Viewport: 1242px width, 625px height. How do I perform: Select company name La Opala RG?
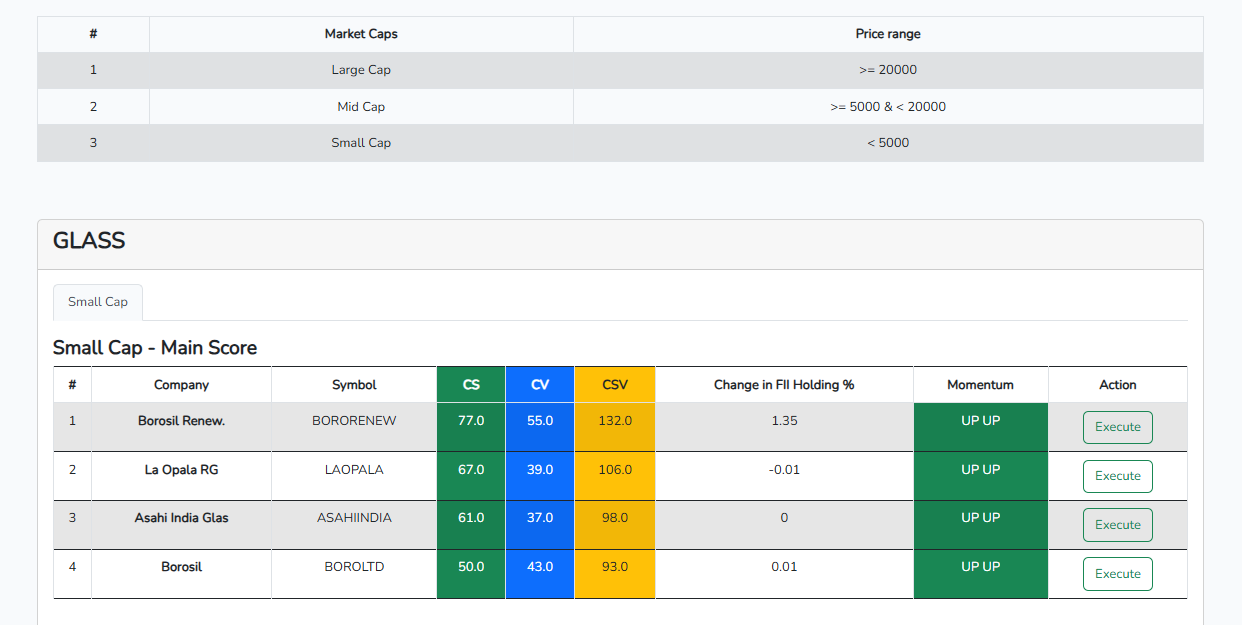point(181,470)
